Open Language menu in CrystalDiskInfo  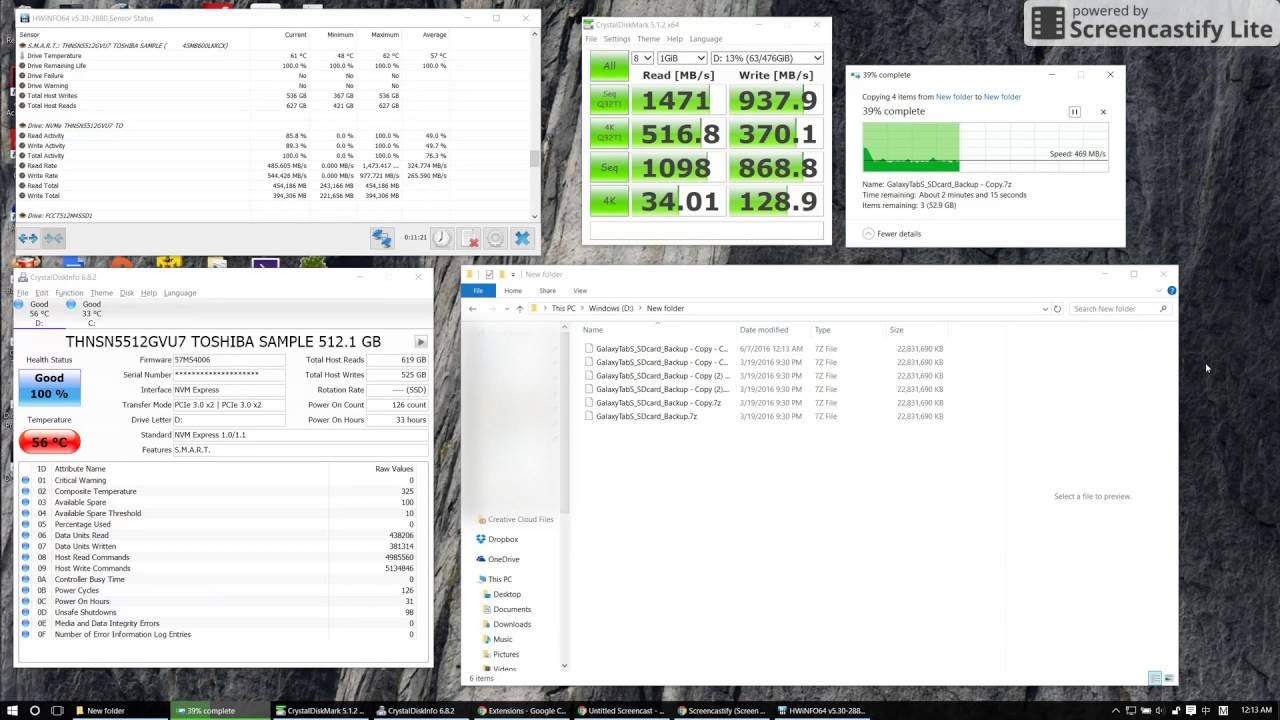pos(180,293)
